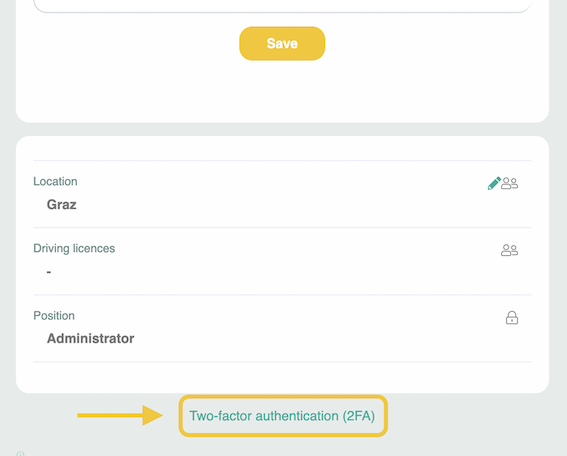
Task: Click empty white space below the Save button
Action: pyautogui.click(x=282, y=90)
